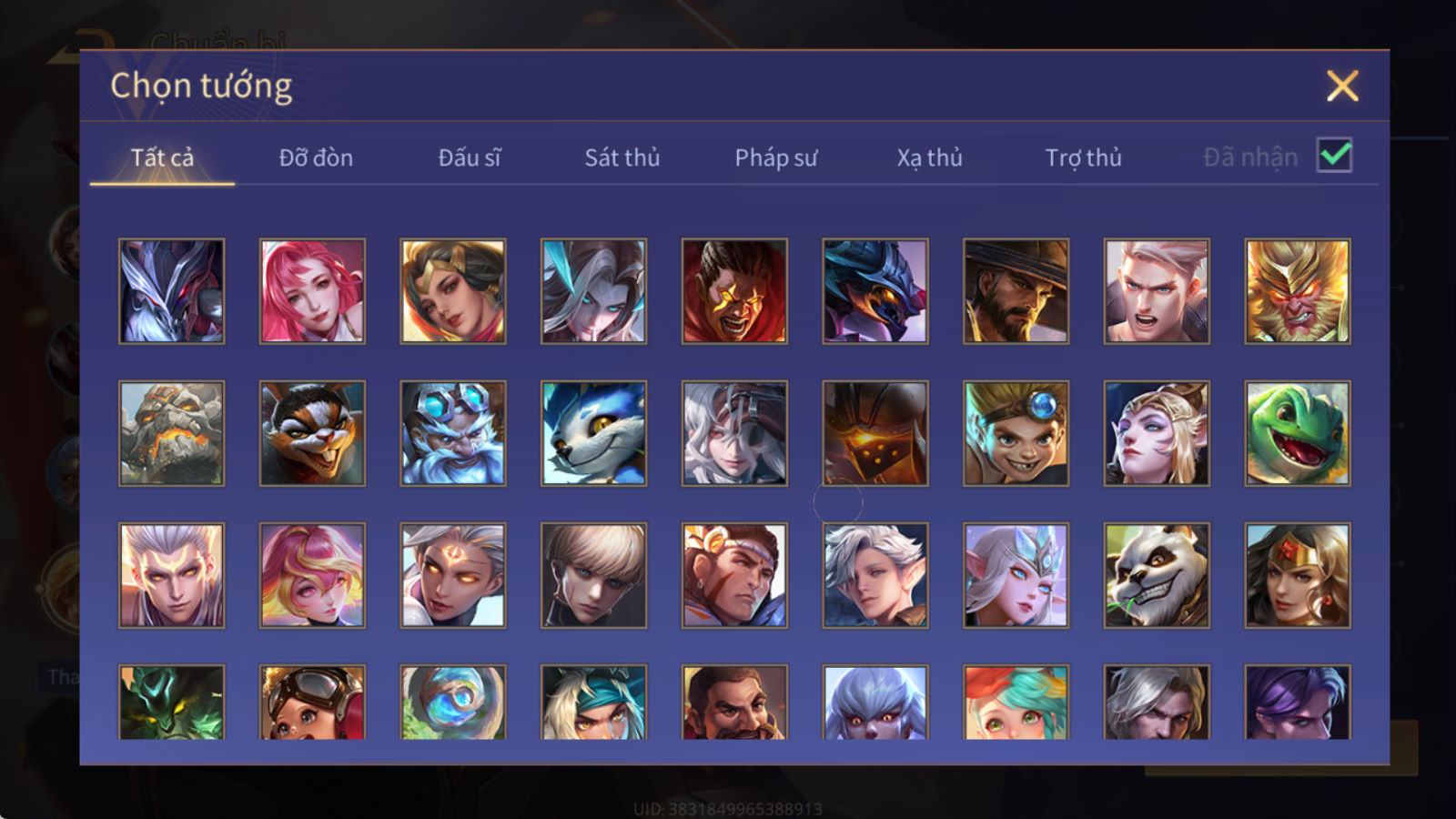Viewport: 1456px width, 819px height.
Task: Select the blue wolf hero portrait
Action: pos(593,433)
